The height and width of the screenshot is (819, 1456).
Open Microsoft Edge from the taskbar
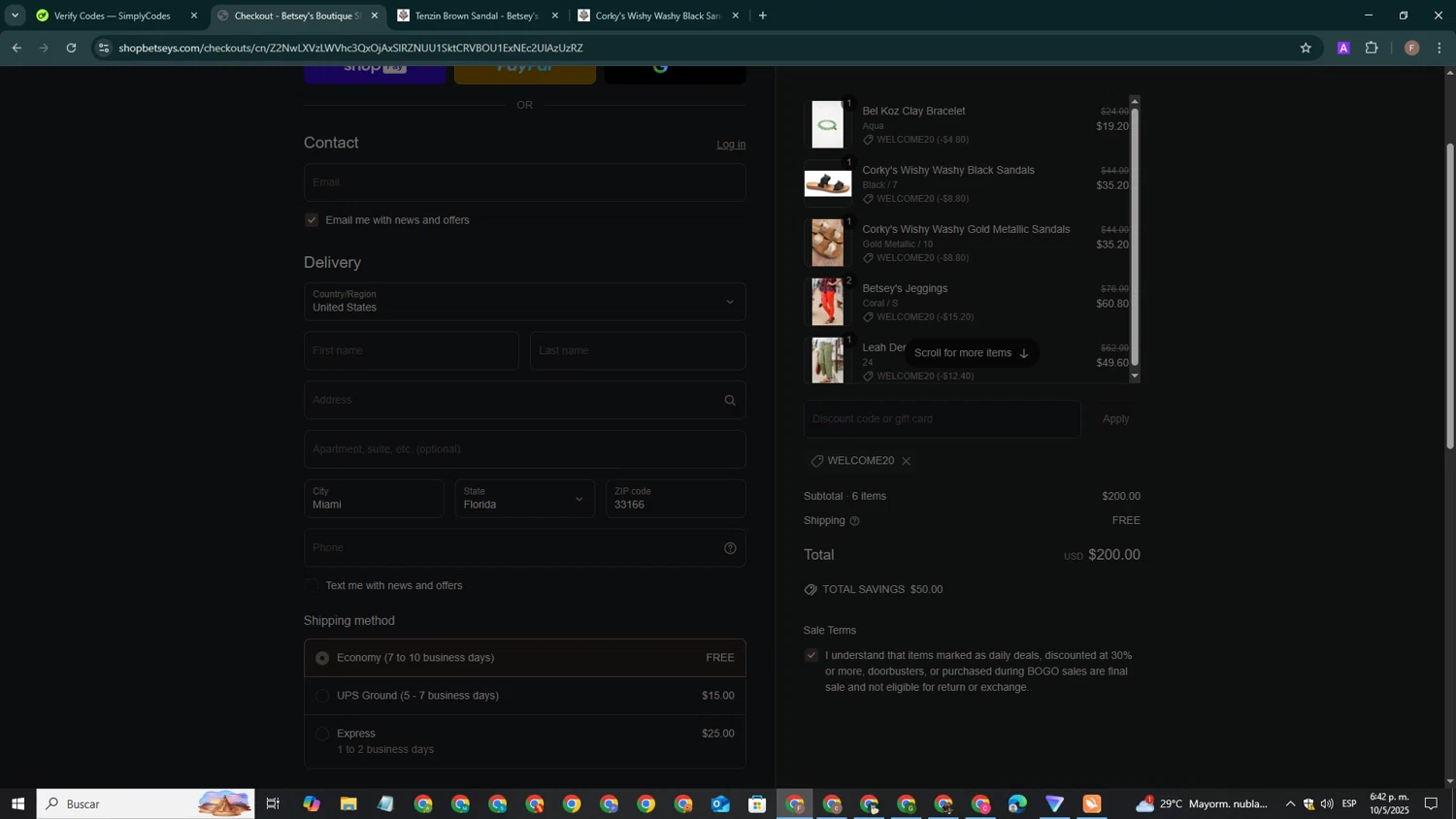(1017, 803)
